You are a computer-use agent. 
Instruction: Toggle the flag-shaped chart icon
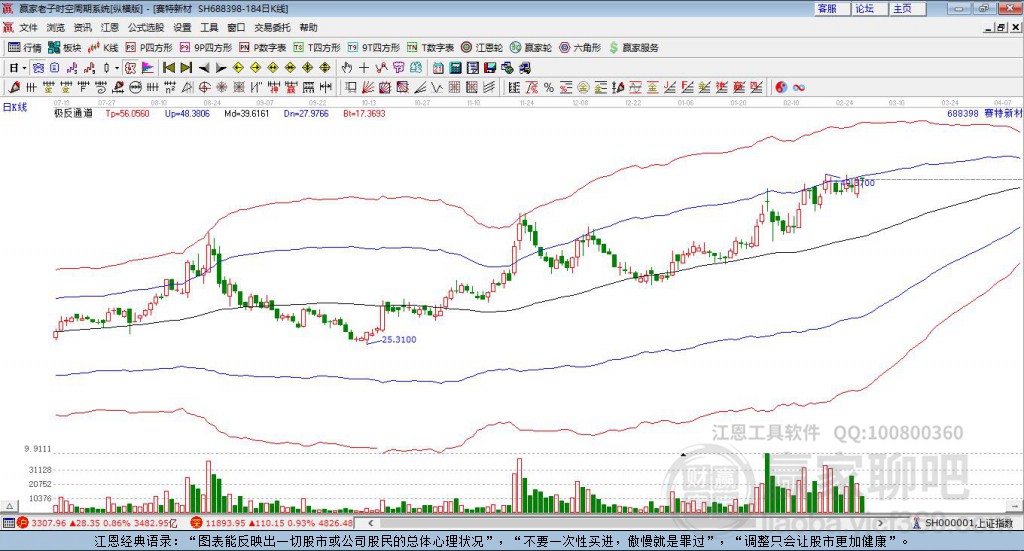(148, 68)
